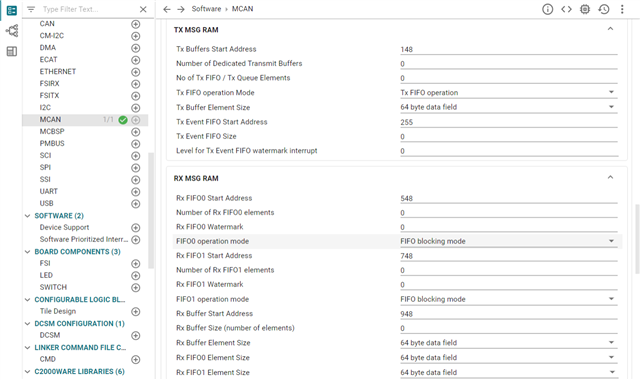Open the three-dot more options menu
Viewport: 640px width, 380px height.
[622, 9]
